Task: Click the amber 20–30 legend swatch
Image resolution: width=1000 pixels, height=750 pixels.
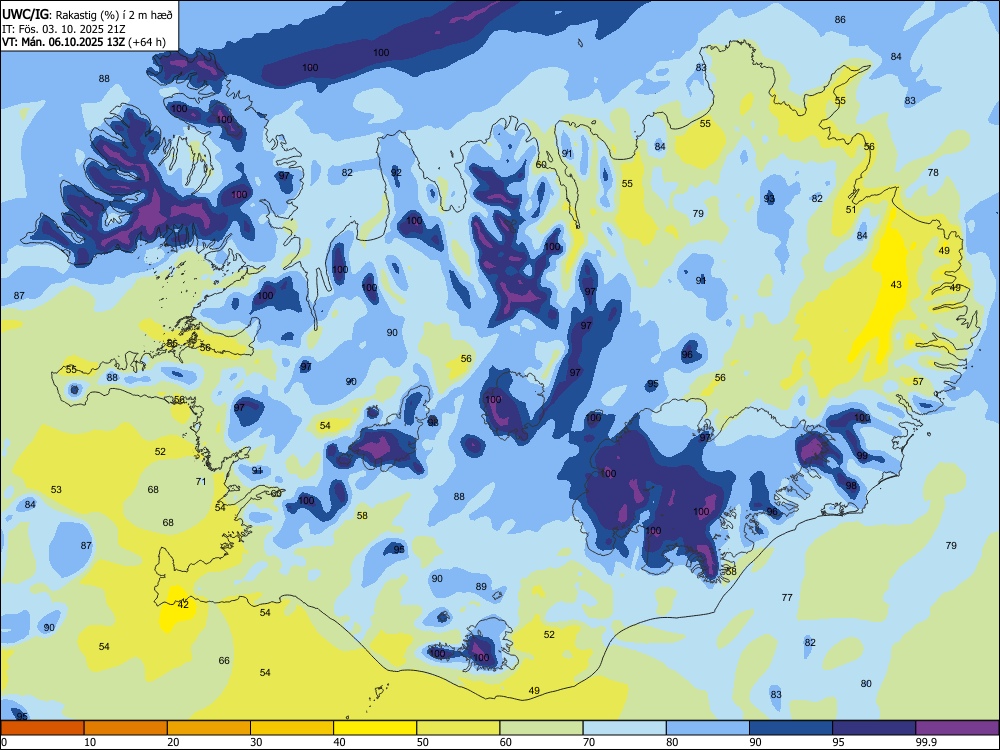Action: coord(209,728)
